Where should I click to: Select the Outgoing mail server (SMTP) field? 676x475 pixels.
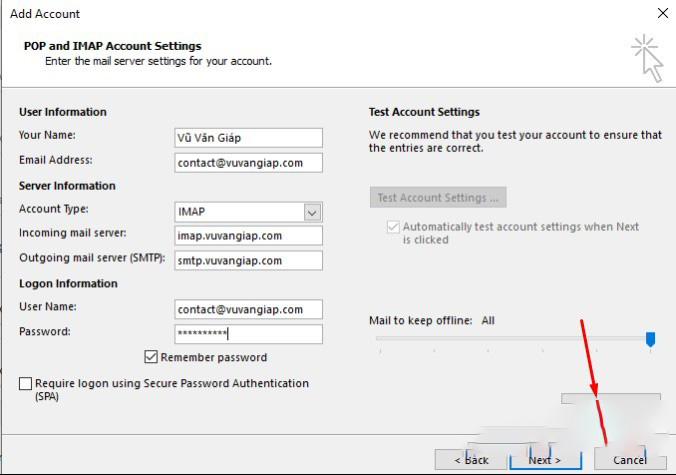coord(248,261)
